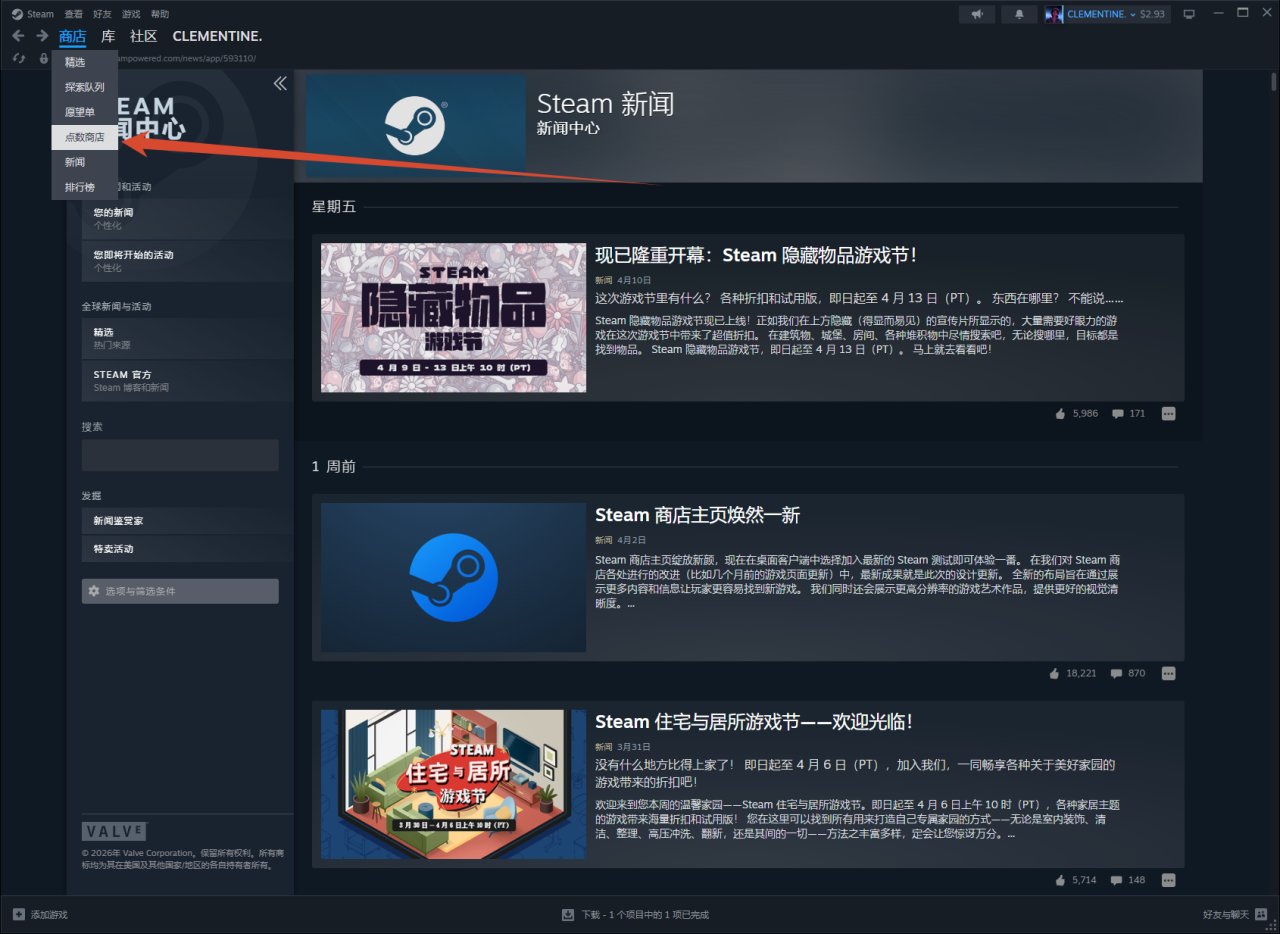Choose 排行榜 from the store dropdown

point(85,187)
